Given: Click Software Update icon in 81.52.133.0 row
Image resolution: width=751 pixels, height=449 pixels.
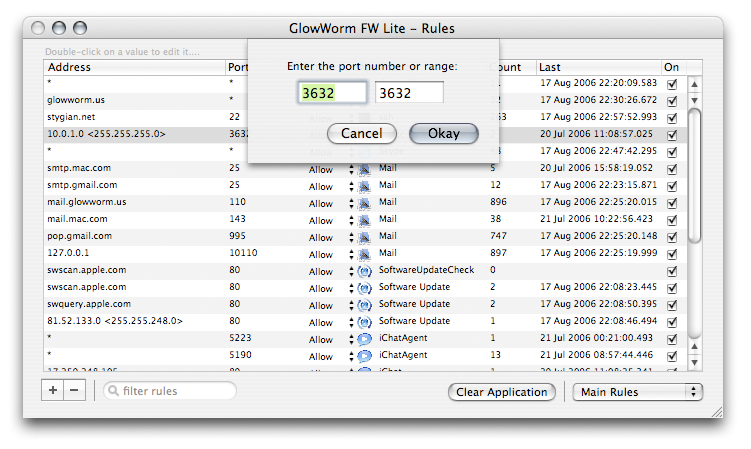Looking at the screenshot, I should coord(364,322).
